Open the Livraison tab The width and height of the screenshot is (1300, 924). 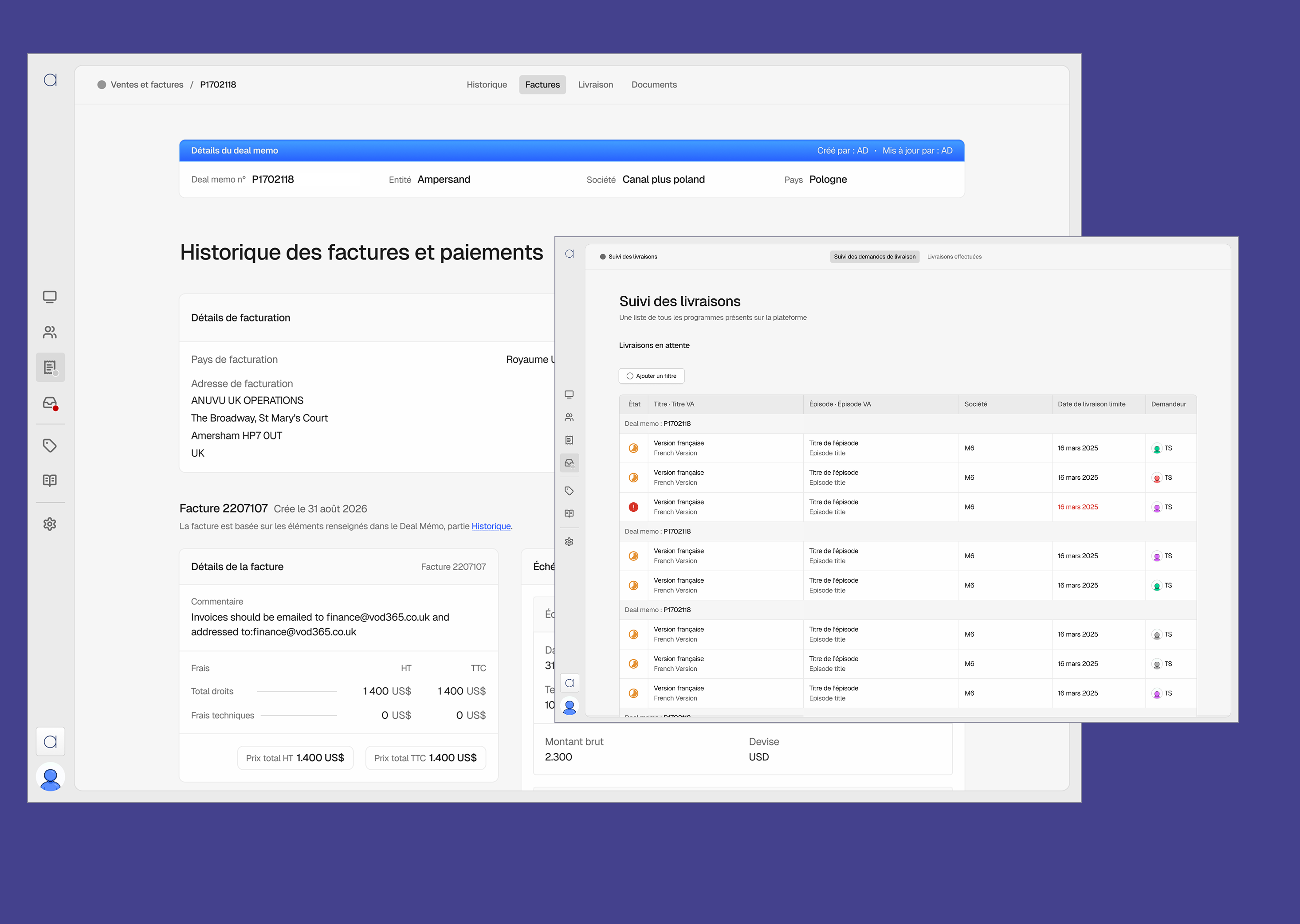coord(595,85)
